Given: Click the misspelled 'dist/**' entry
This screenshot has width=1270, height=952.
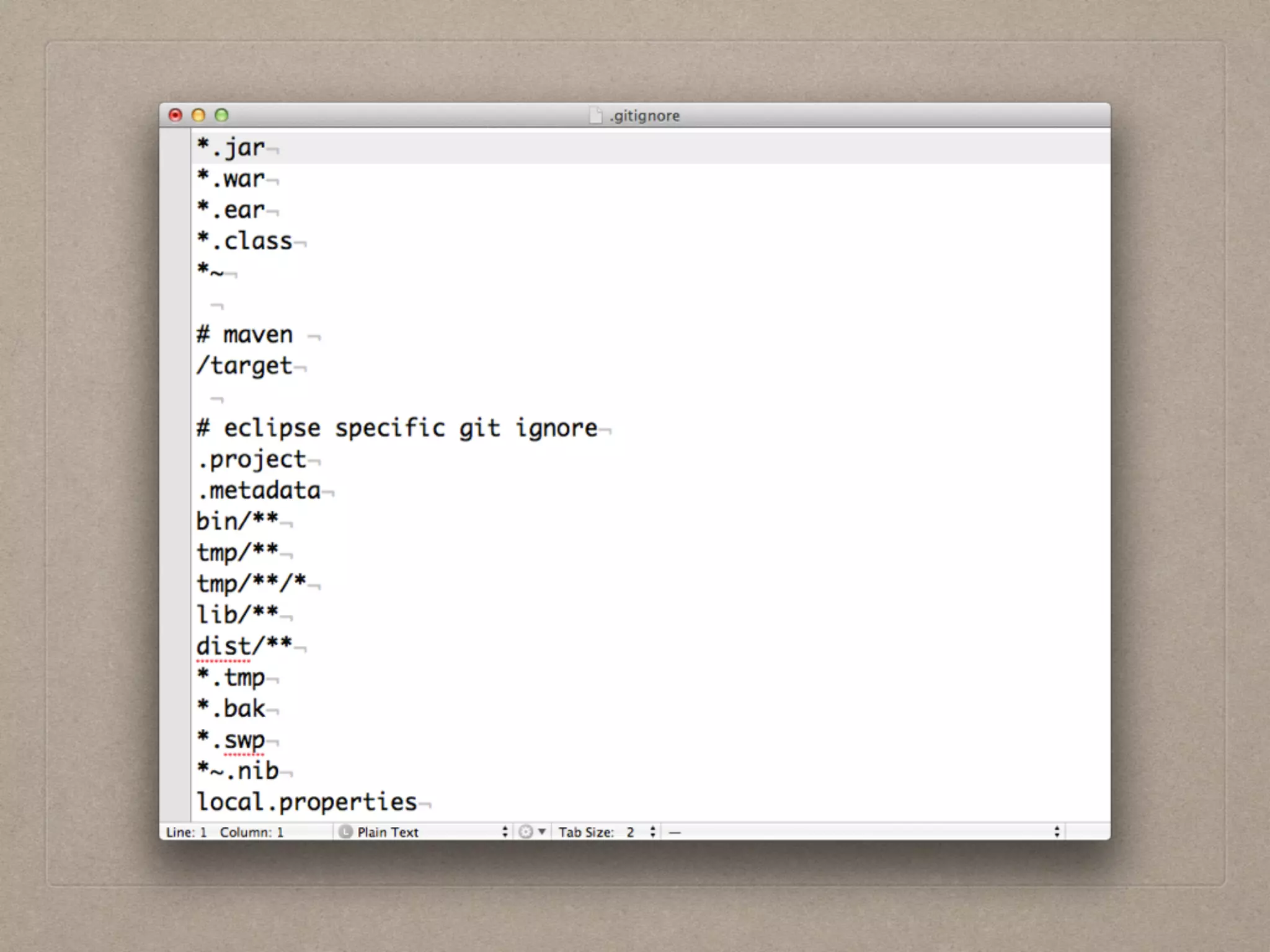Looking at the screenshot, I should coord(244,646).
